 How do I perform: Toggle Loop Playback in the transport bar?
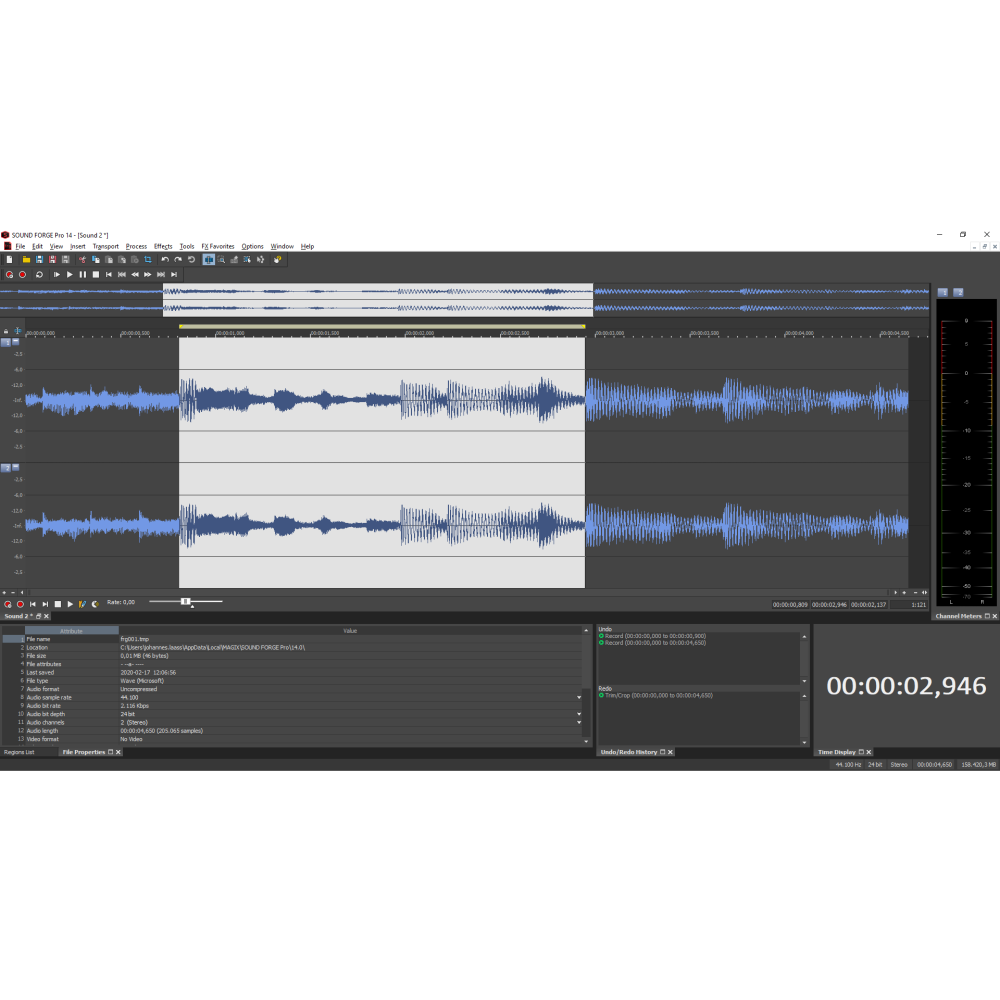tap(40, 274)
